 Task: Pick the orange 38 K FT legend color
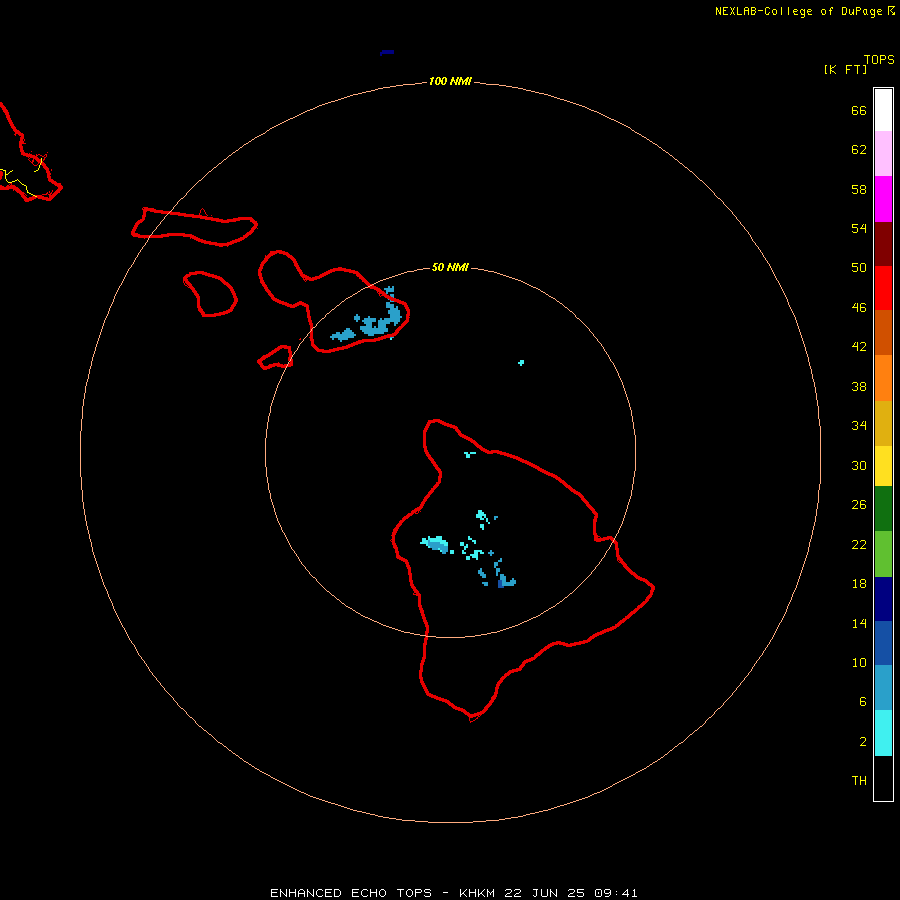(883, 378)
